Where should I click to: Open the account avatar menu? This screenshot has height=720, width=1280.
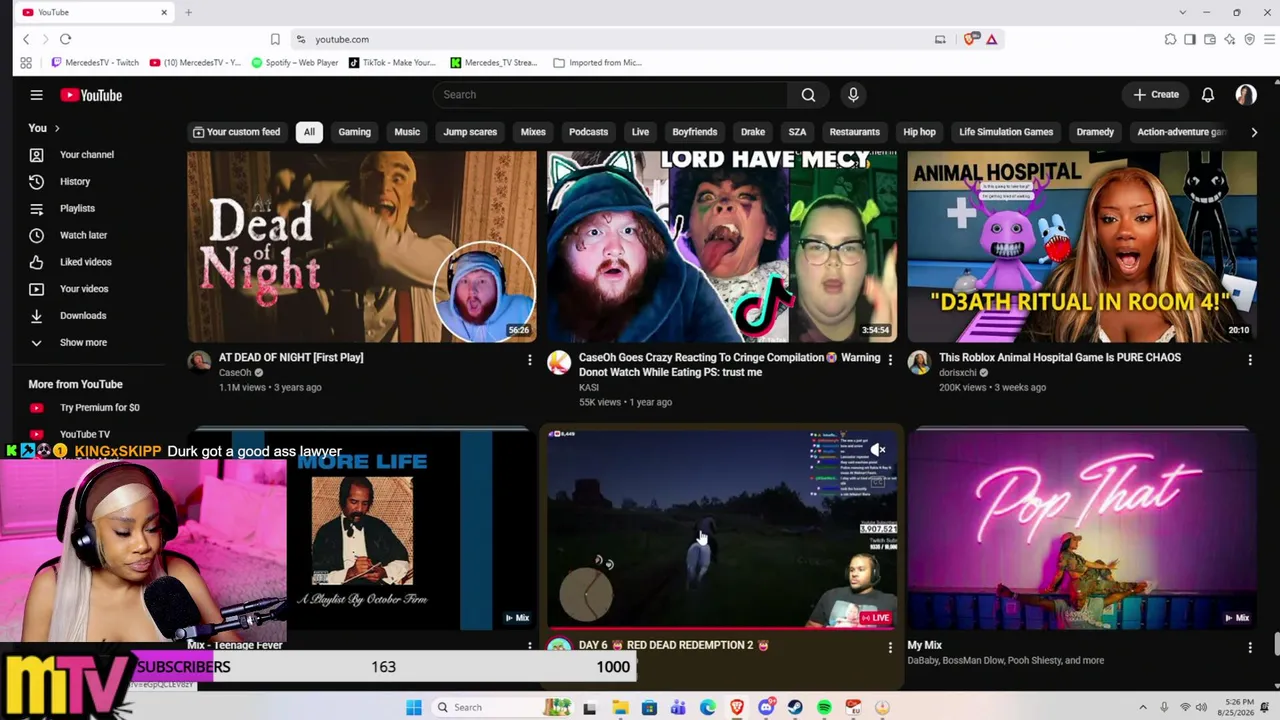pyautogui.click(x=1246, y=95)
